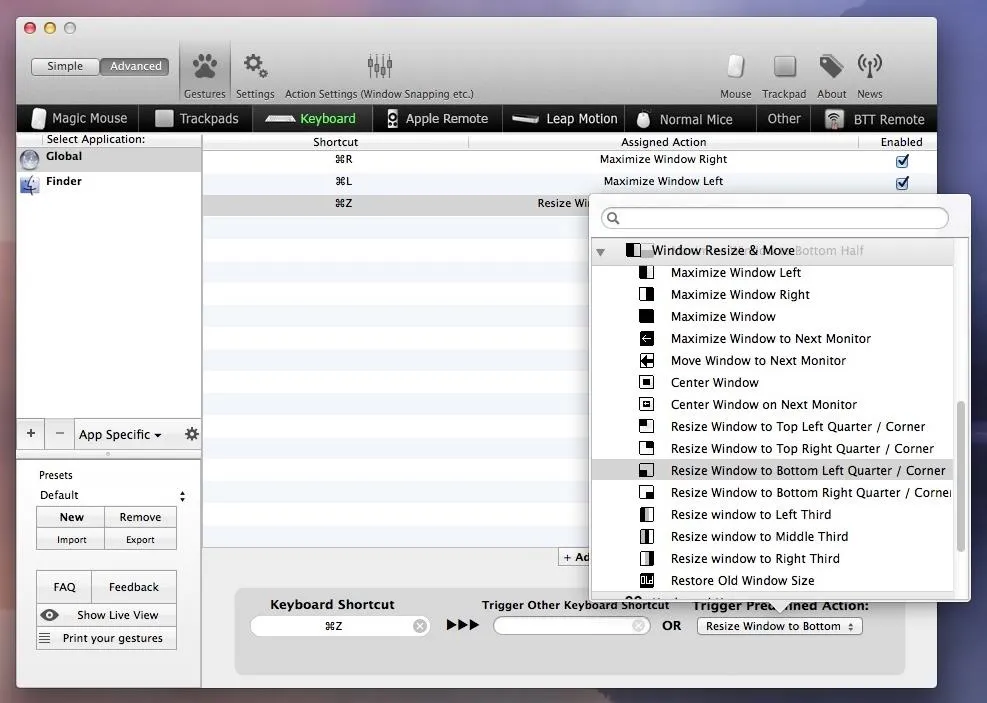Click the gear icon beside App Specific
This screenshot has width=987, height=703.
tap(191, 434)
